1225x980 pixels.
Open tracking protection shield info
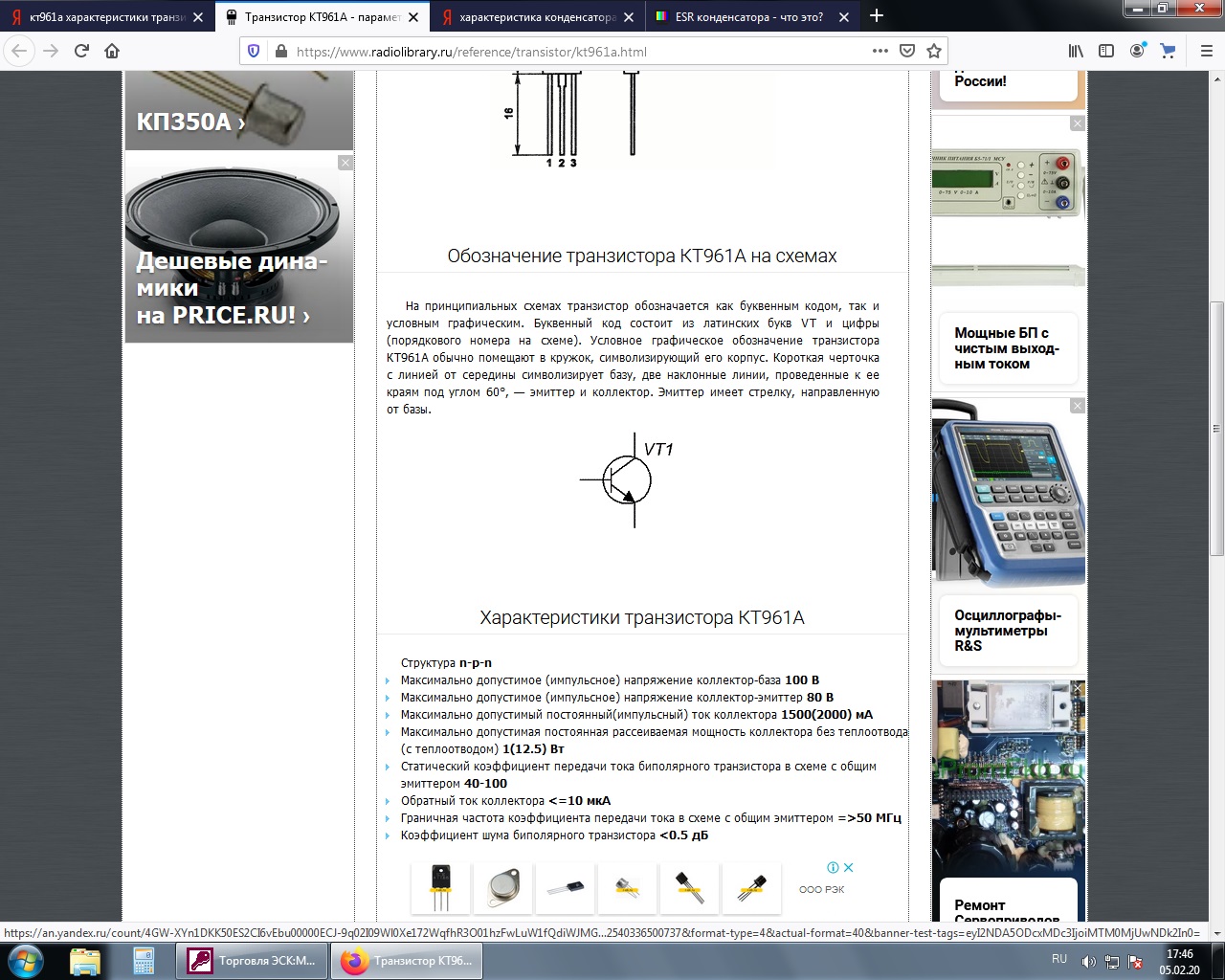point(254,52)
